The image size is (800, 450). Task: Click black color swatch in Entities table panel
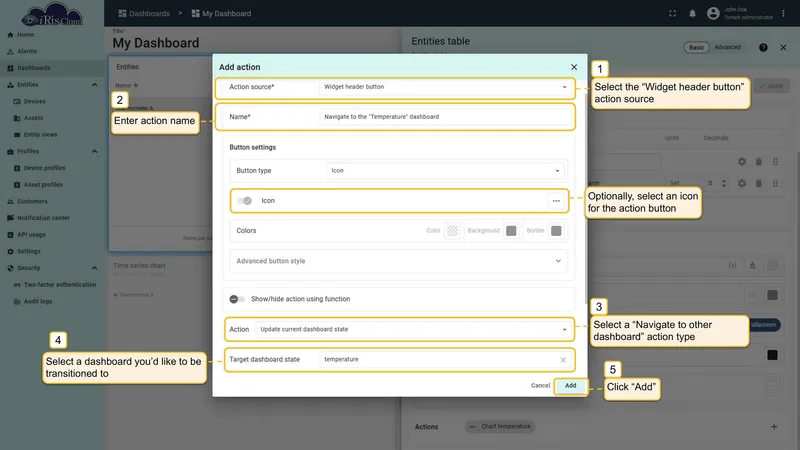[772, 355]
